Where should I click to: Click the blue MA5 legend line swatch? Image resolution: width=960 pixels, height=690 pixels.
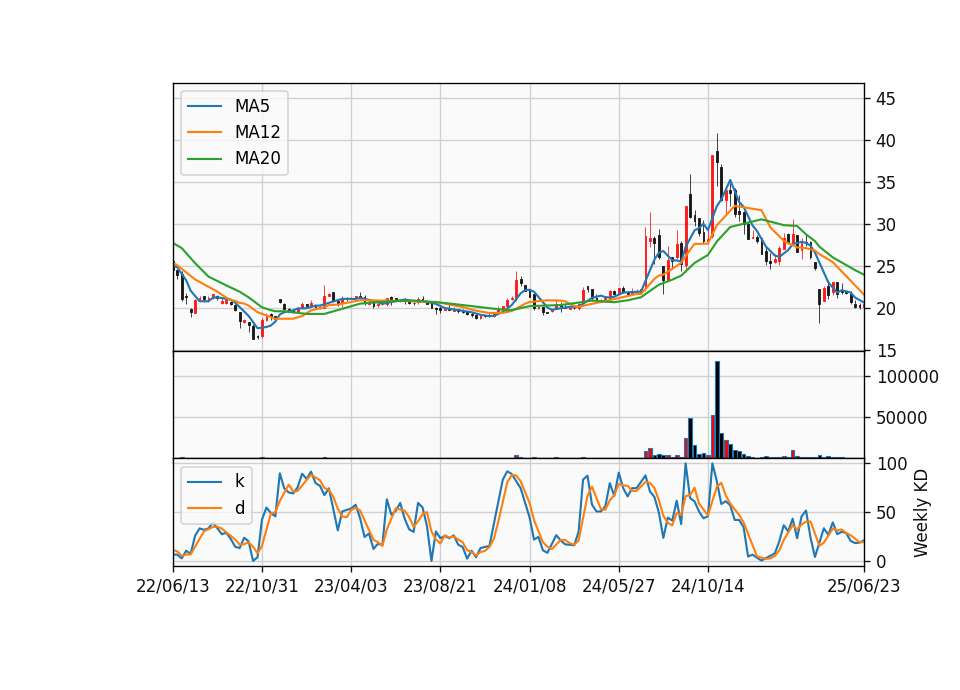pyautogui.click(x=204, y=106)
